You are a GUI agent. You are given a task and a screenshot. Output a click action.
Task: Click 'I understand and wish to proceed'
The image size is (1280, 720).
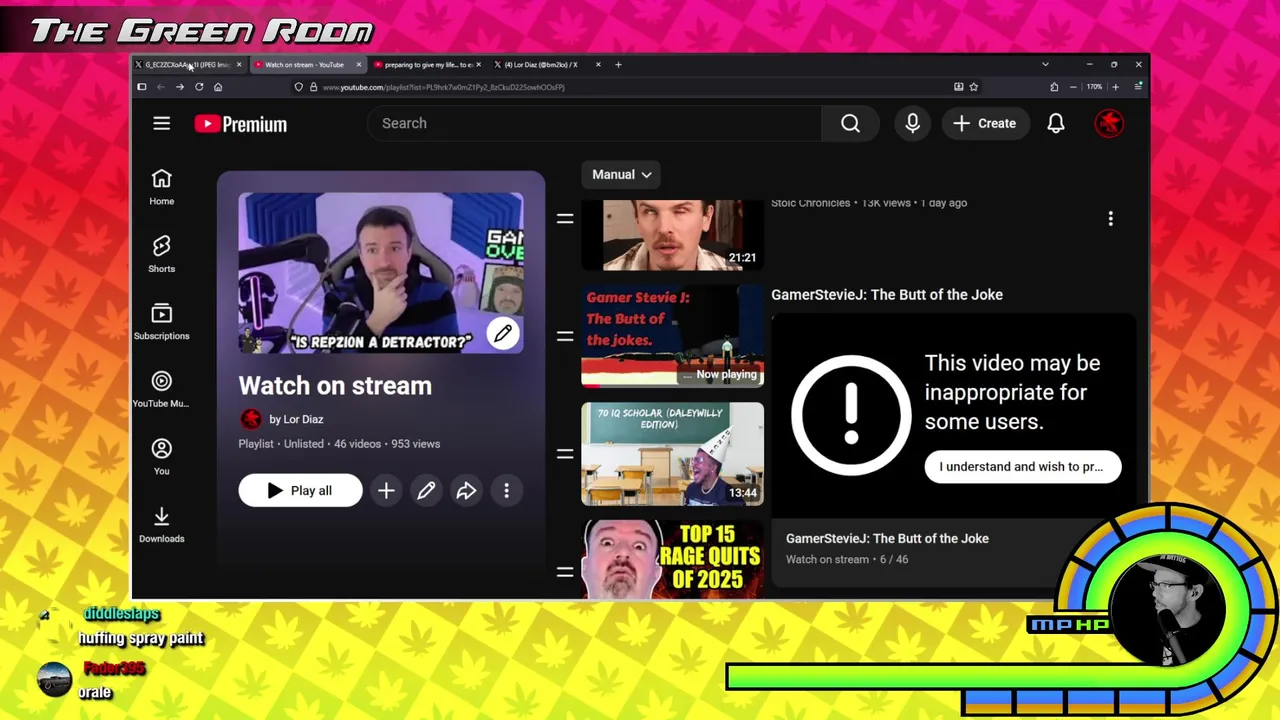pyautogui.click(x=1022, y=466)
